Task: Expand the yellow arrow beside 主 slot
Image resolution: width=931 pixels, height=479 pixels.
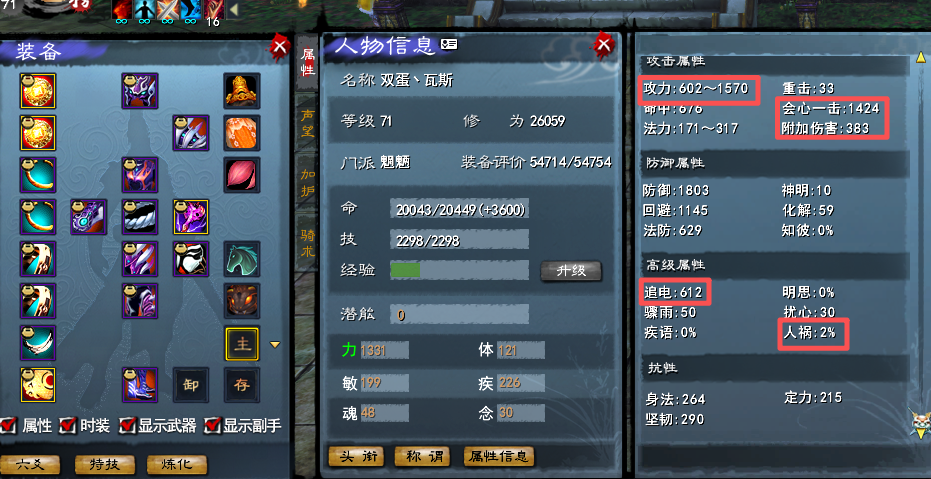Action: pyautogui.click(x=275, y=344)
